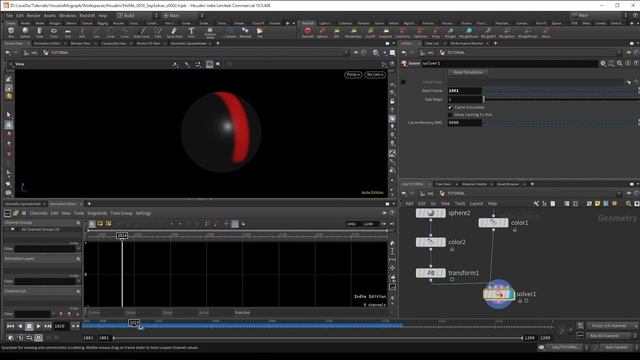The width and height of the screenshot is (640, 360).
Task: Open the Main radial menu dropdown
Action: click(x=183, y=16)
